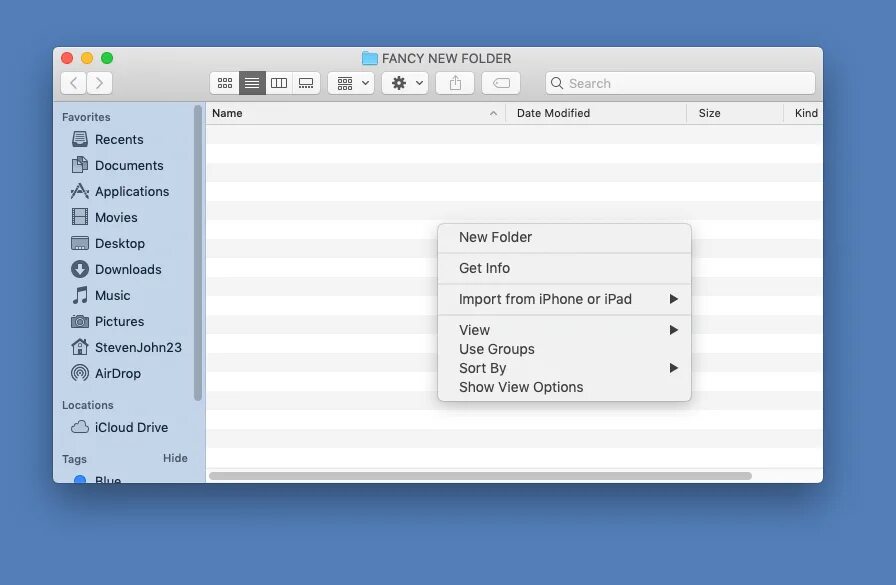Viewport: 896px width, 585px height.
Task: Hide the Tags section
Action: coord(175,458)
